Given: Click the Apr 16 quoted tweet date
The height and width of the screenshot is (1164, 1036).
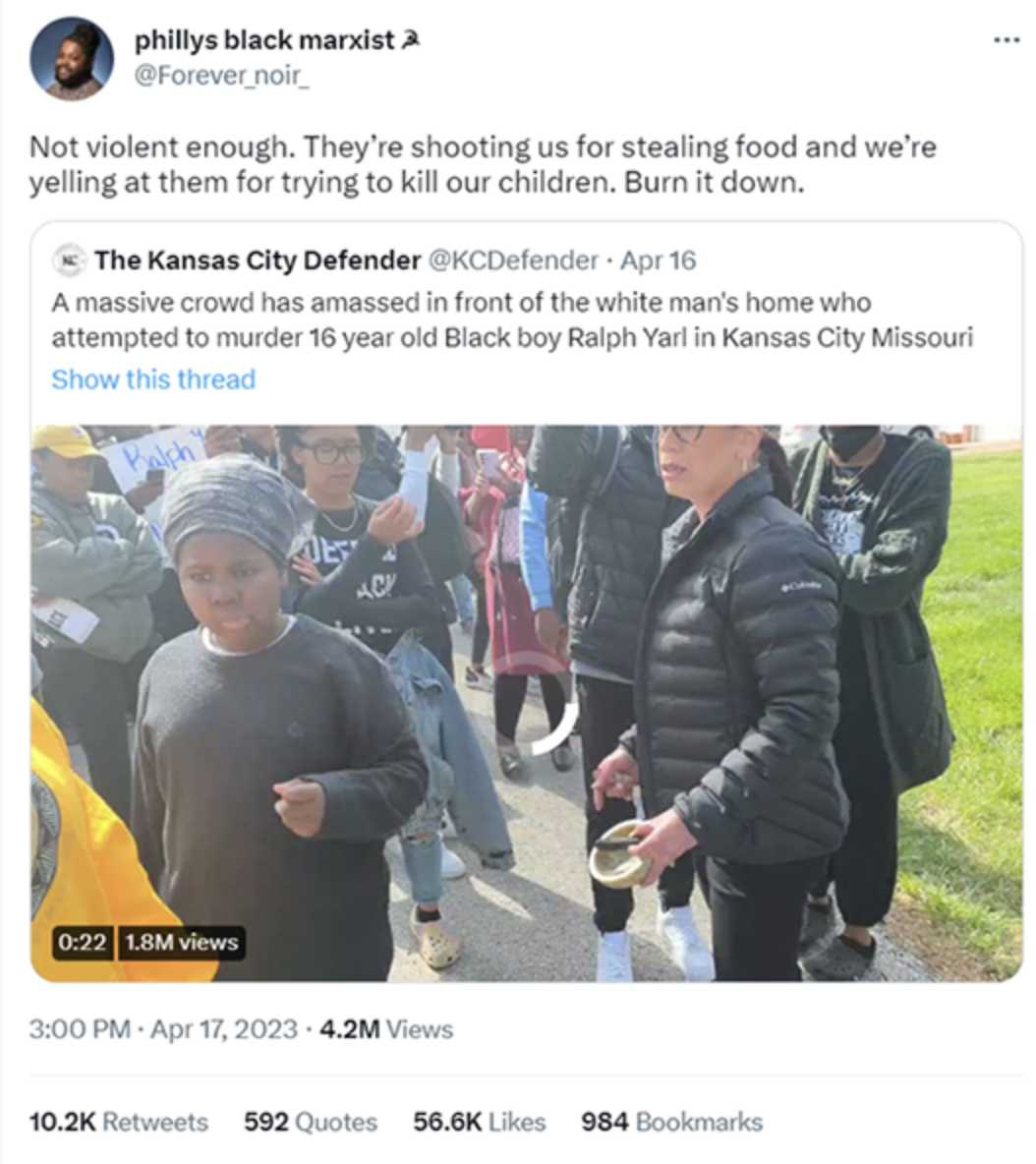Looking at the screenshot, I should coord(659,261).
